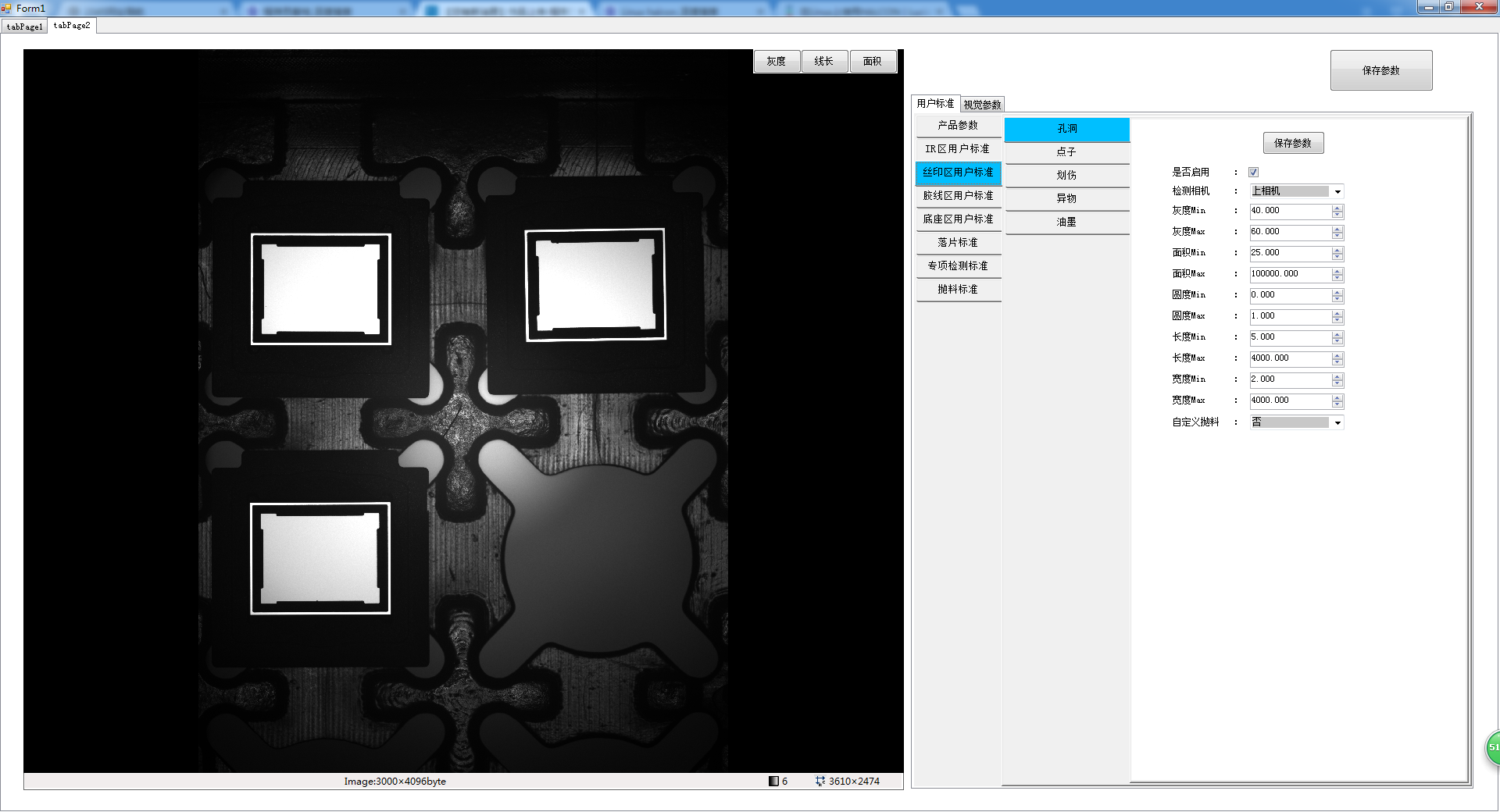Decrease 灰度Max with the spinner down arrow
The image size is (1500, 812).
[x=1337, y=236]
